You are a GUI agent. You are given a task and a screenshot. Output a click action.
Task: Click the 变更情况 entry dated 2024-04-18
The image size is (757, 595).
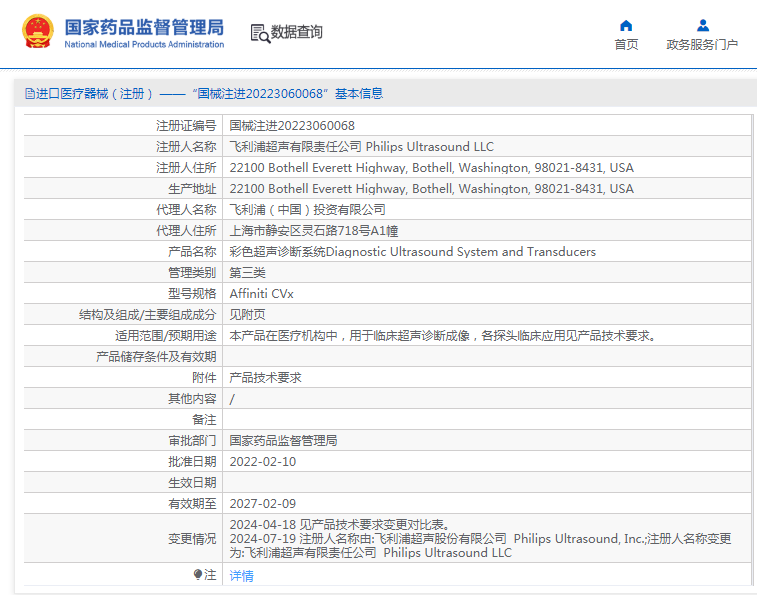tap(340, 524)
